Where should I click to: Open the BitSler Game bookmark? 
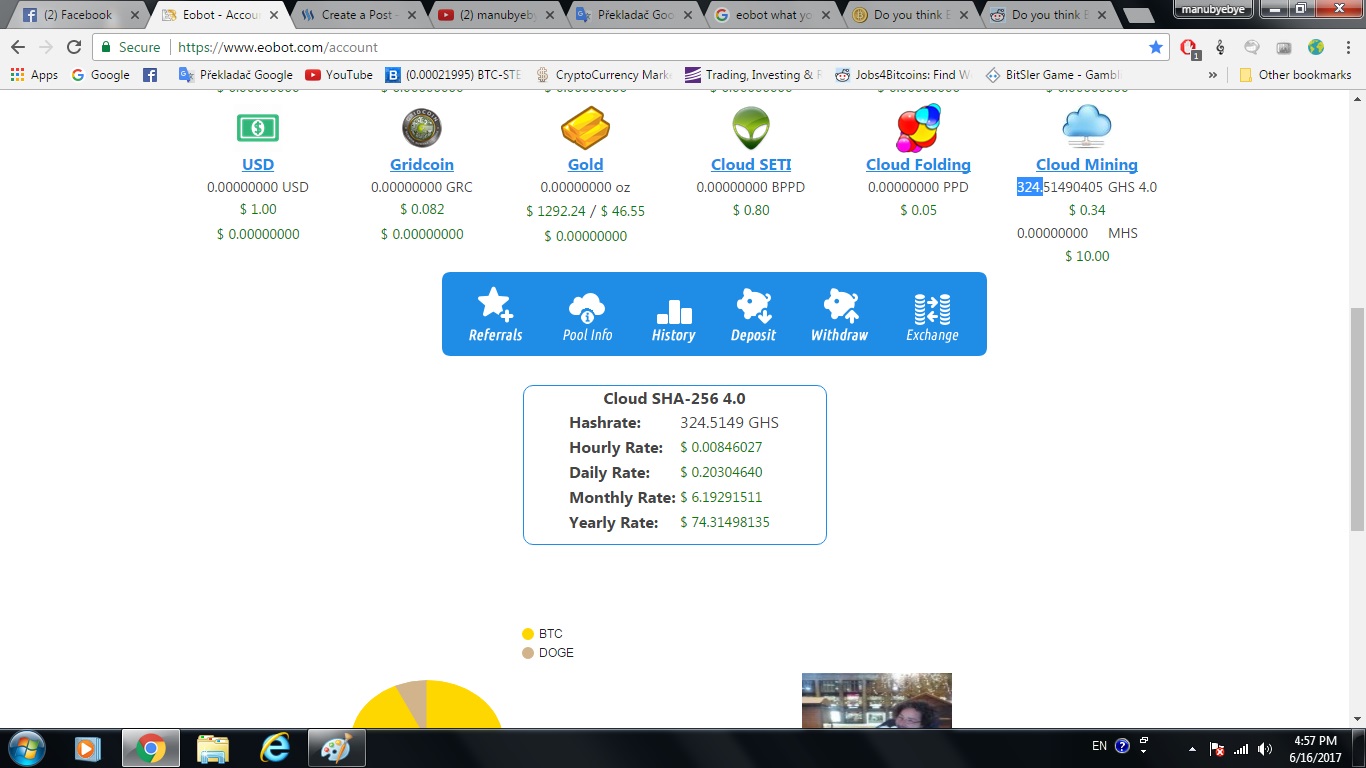click(1053, 75)
